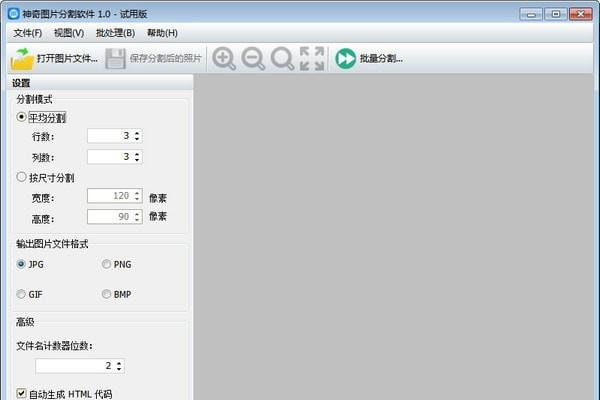This screenshot has width=600, height=400.
Task: Zoom out with the minus magnifier
Action: coord(253,59)
